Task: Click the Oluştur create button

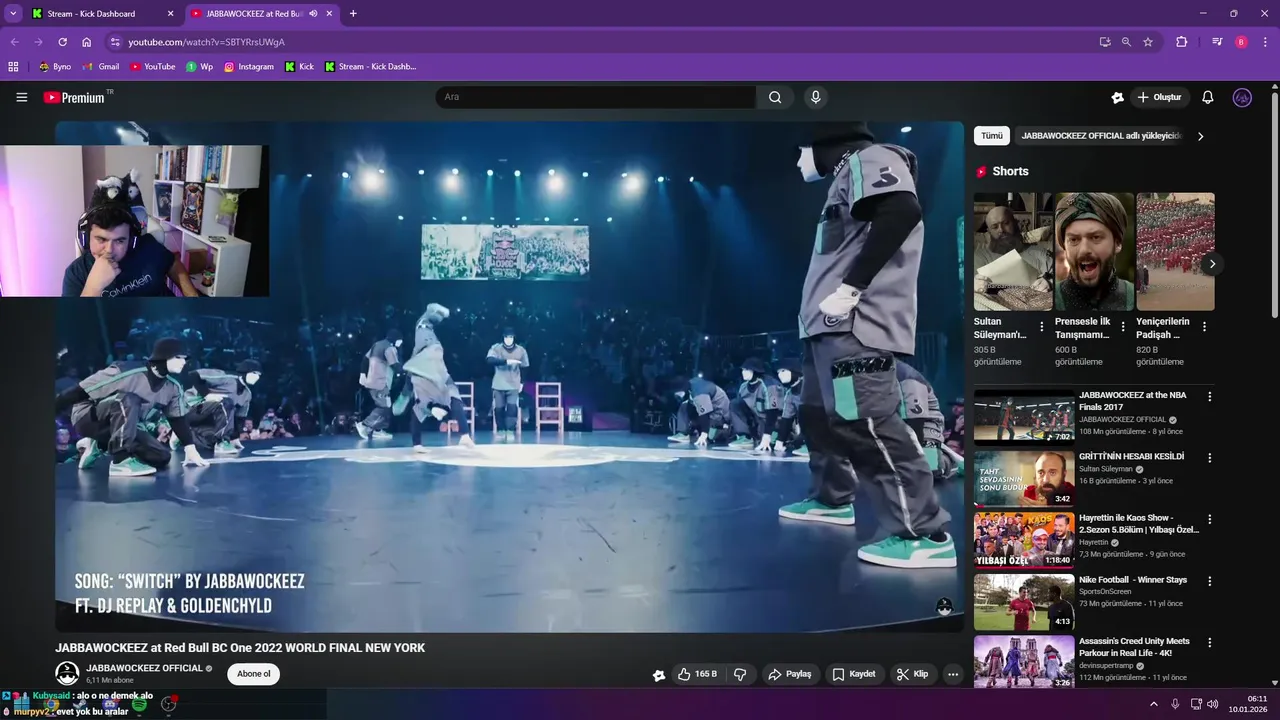Action: coord(1160,97)
